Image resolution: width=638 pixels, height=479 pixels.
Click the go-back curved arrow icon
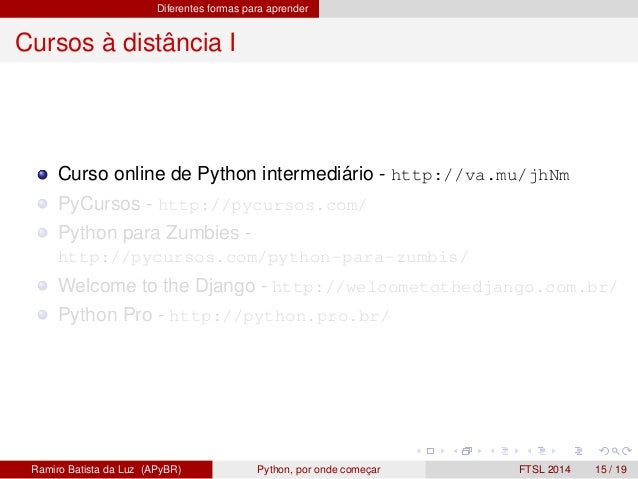pyautogui.click(x=604, y=451)
